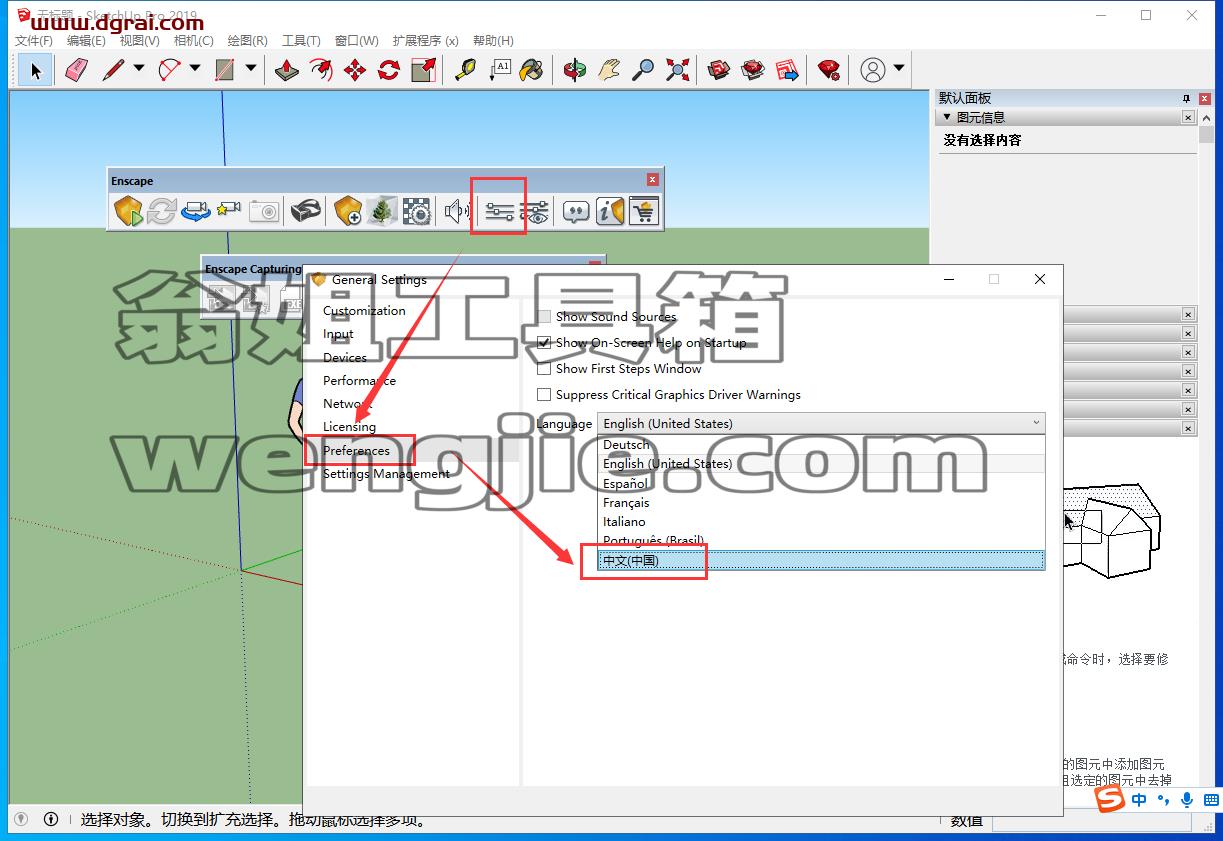Choose Deutsch from language list
Viewport: 1223px width, 841px height.
[x=821, y=445]
